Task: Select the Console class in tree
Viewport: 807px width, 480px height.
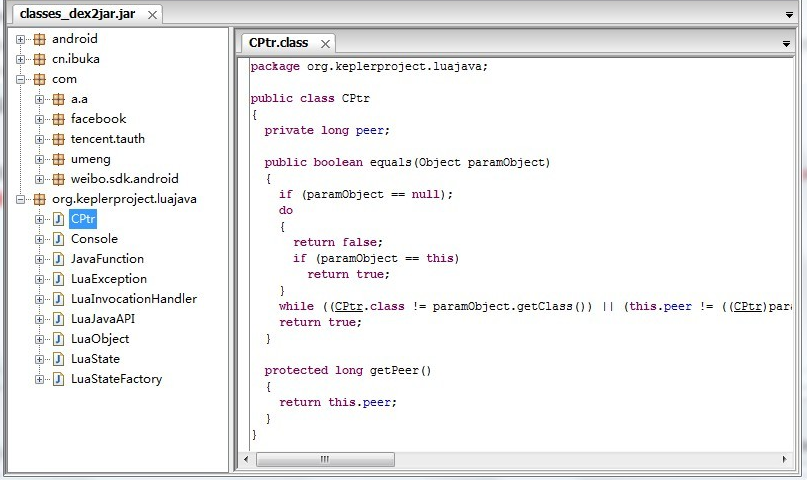Action: 94,239
